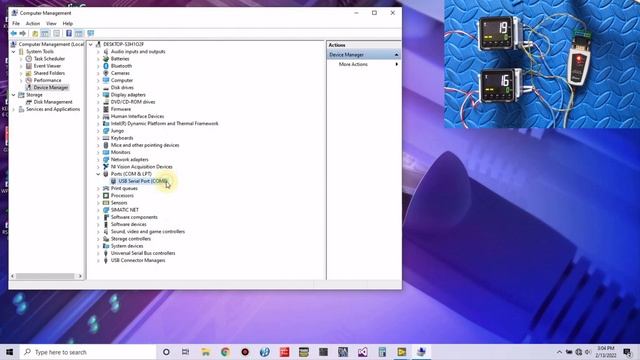This screenshot has width=640, height=360.
Task: Select Task Scheduler in the tree
Action: point(49,59)
